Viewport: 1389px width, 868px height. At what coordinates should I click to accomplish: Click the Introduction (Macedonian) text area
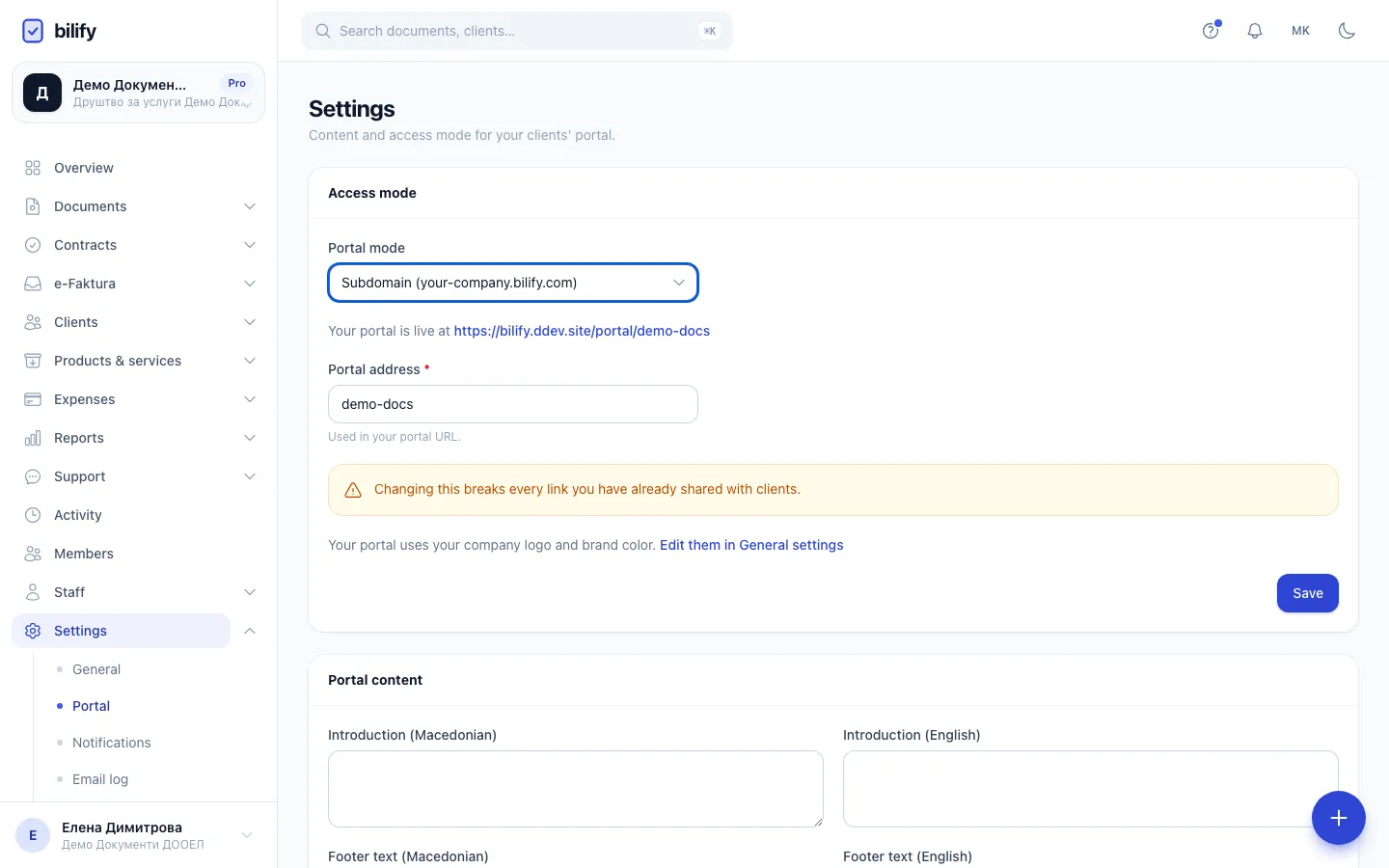pyautogui.click(x=576, y=789)
